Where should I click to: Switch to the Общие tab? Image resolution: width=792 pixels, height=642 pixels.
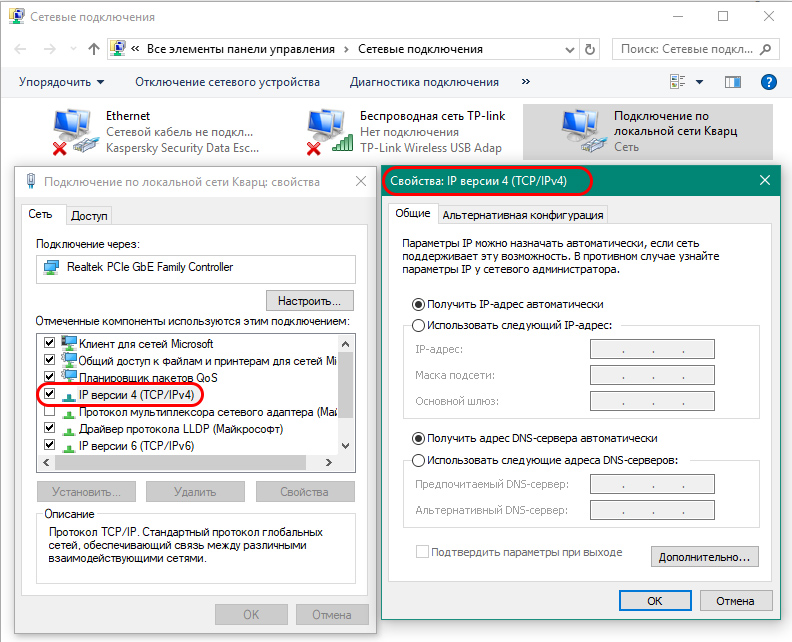point(413,213)
